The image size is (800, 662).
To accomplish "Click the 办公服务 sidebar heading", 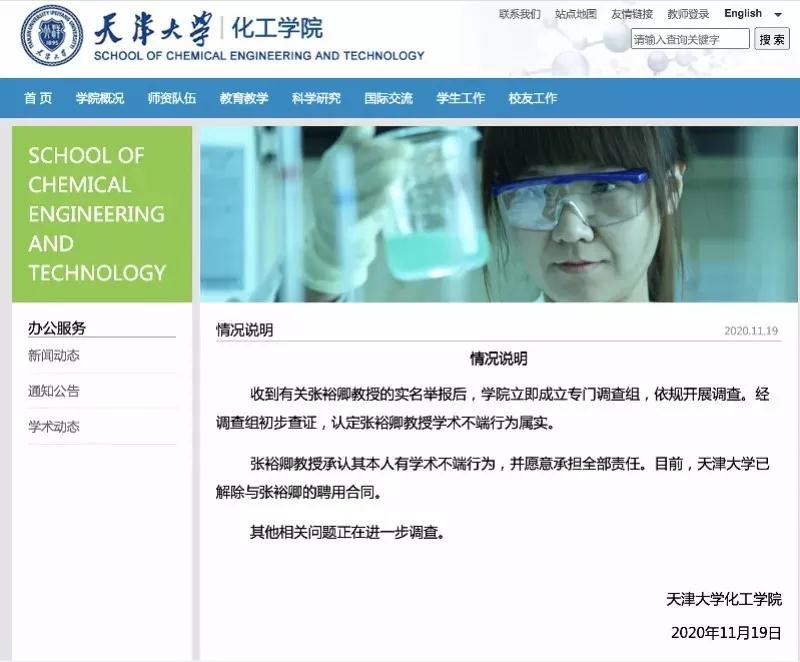I will tap(57, 328).
